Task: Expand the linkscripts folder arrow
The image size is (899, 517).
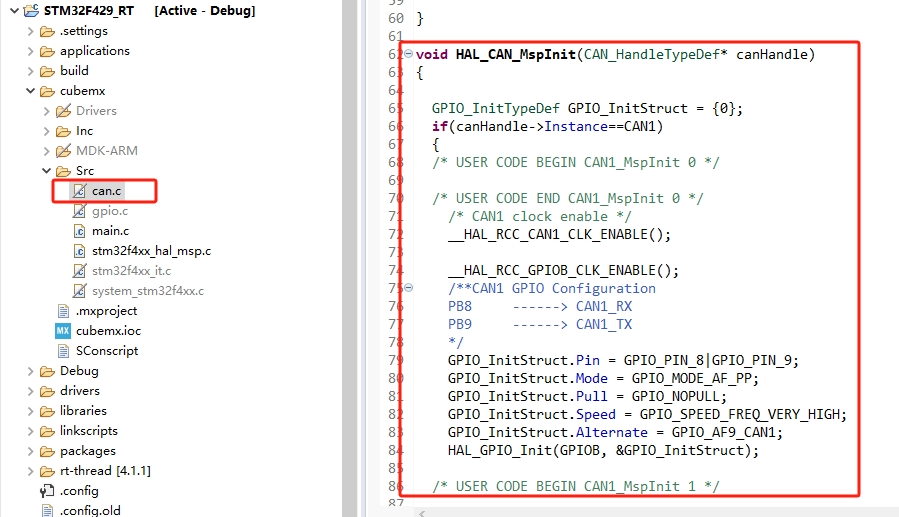Action: 30,431
